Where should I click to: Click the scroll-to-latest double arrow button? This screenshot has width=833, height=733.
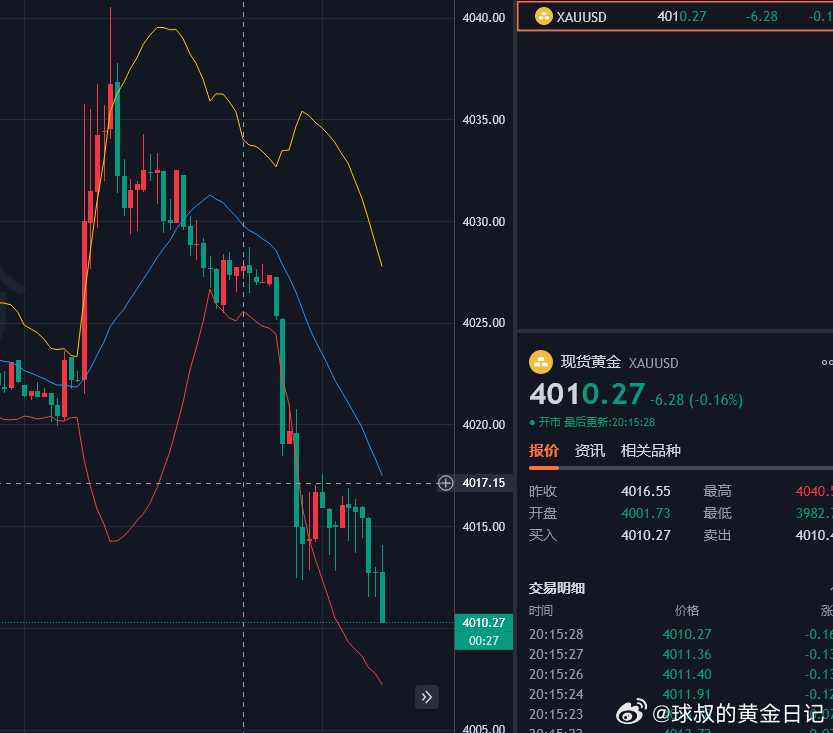[427, 697]
